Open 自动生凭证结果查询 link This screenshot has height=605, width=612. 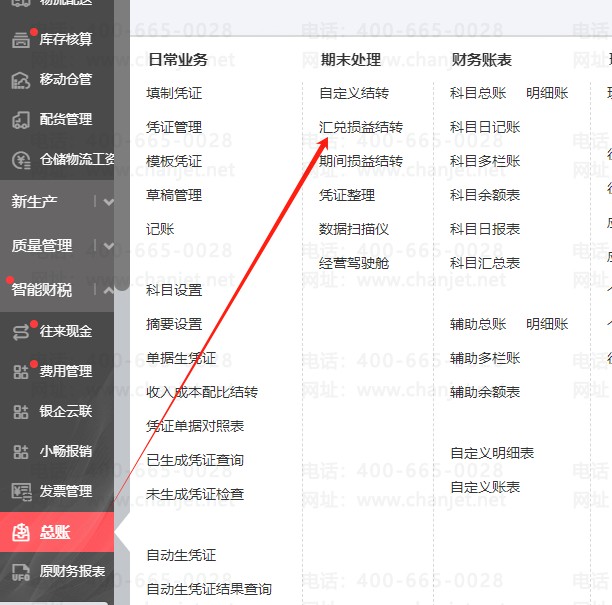pos(209,589)
